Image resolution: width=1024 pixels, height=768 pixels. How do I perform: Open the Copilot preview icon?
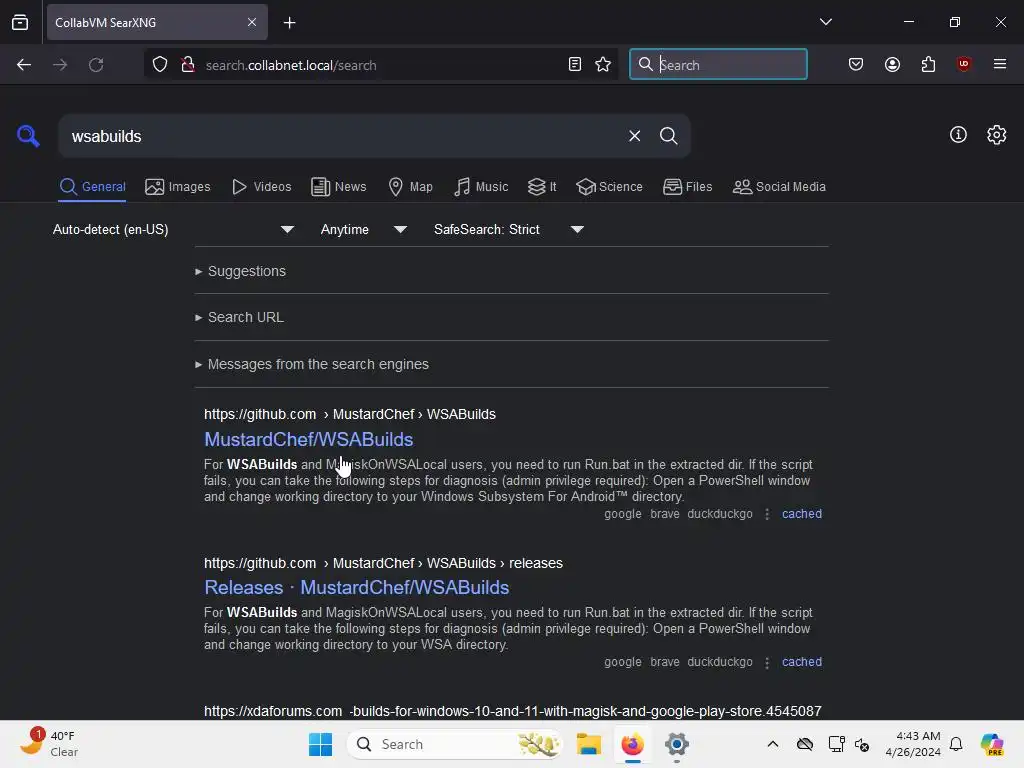coord(992,744)
